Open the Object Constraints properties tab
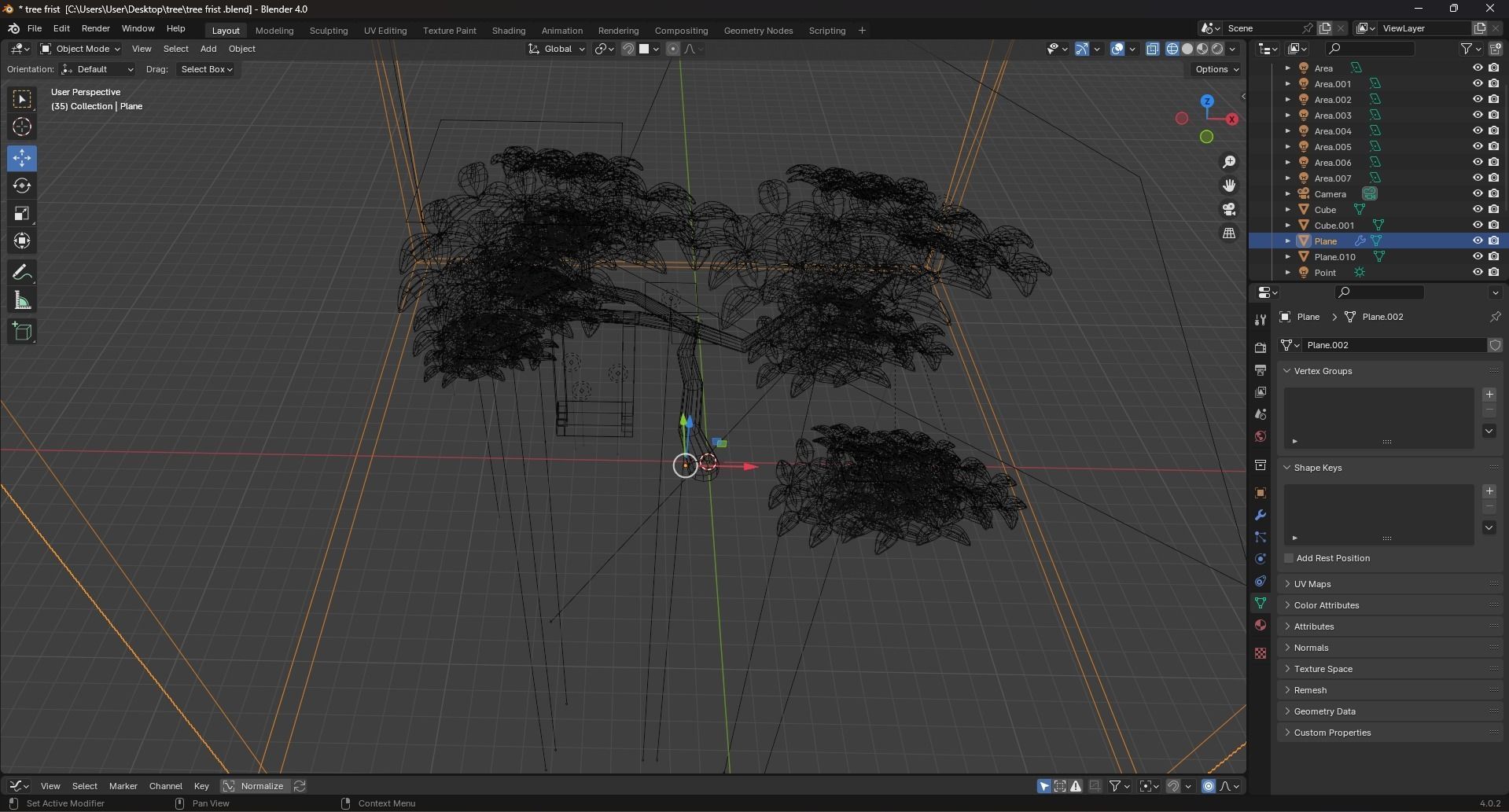The width and height of the screenshot is (1509, 812). (x=1261, y=581)
